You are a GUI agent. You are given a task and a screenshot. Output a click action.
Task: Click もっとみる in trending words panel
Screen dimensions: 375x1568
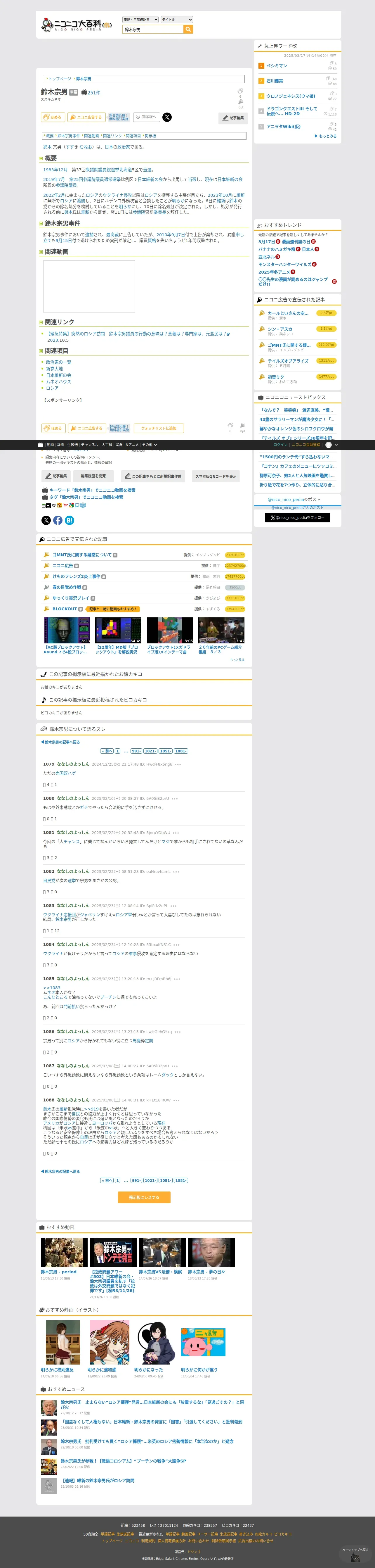325,136
